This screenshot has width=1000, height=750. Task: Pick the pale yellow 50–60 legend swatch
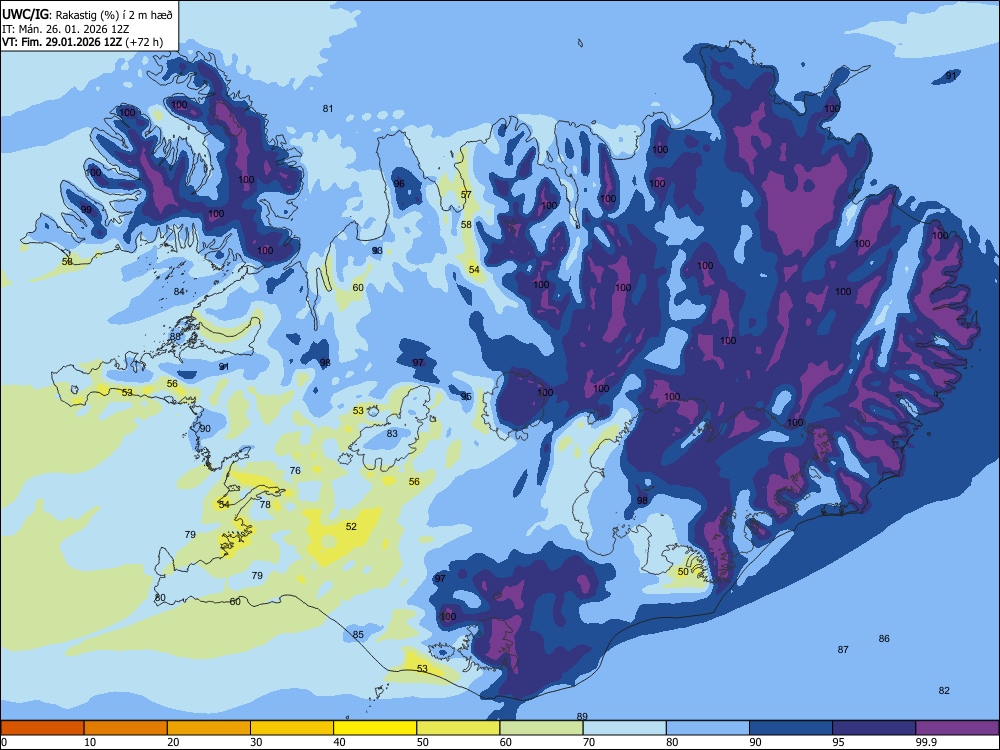(x=458, y=728)
